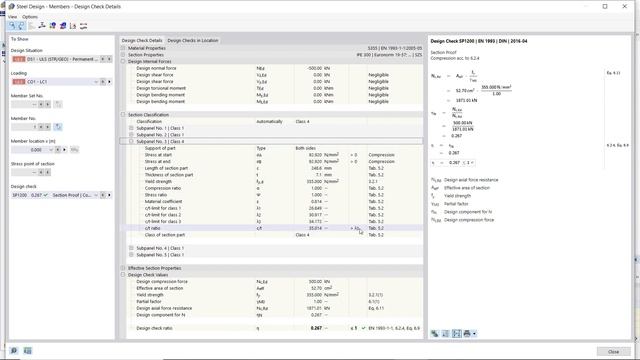Click highlighted icon left of the printer
This screenshot has width=640, height=360.
[x=456, y=333]
